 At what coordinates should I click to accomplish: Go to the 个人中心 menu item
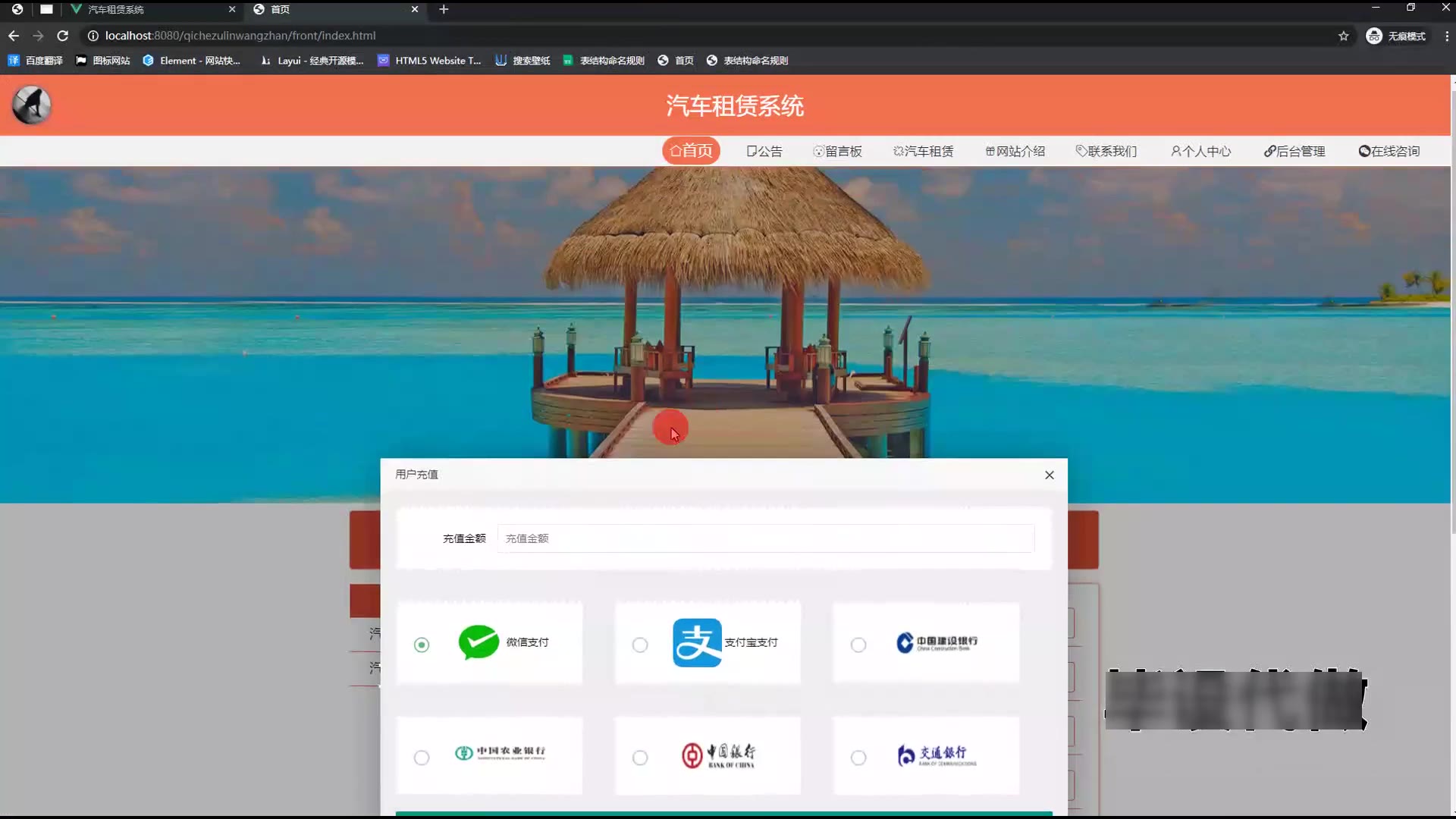[1200, 151]
